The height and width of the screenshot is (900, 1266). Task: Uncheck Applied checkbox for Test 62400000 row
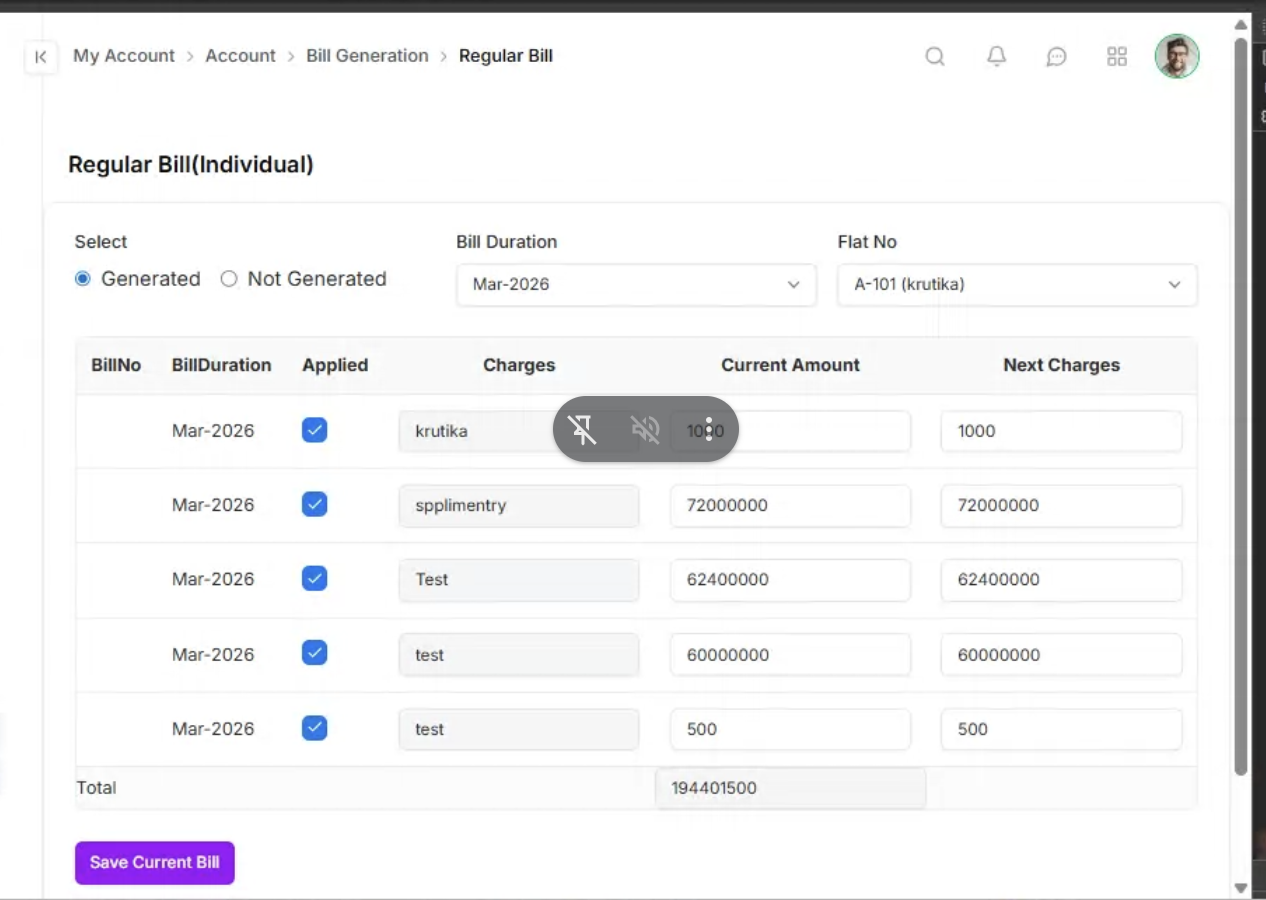coord(314,578)
